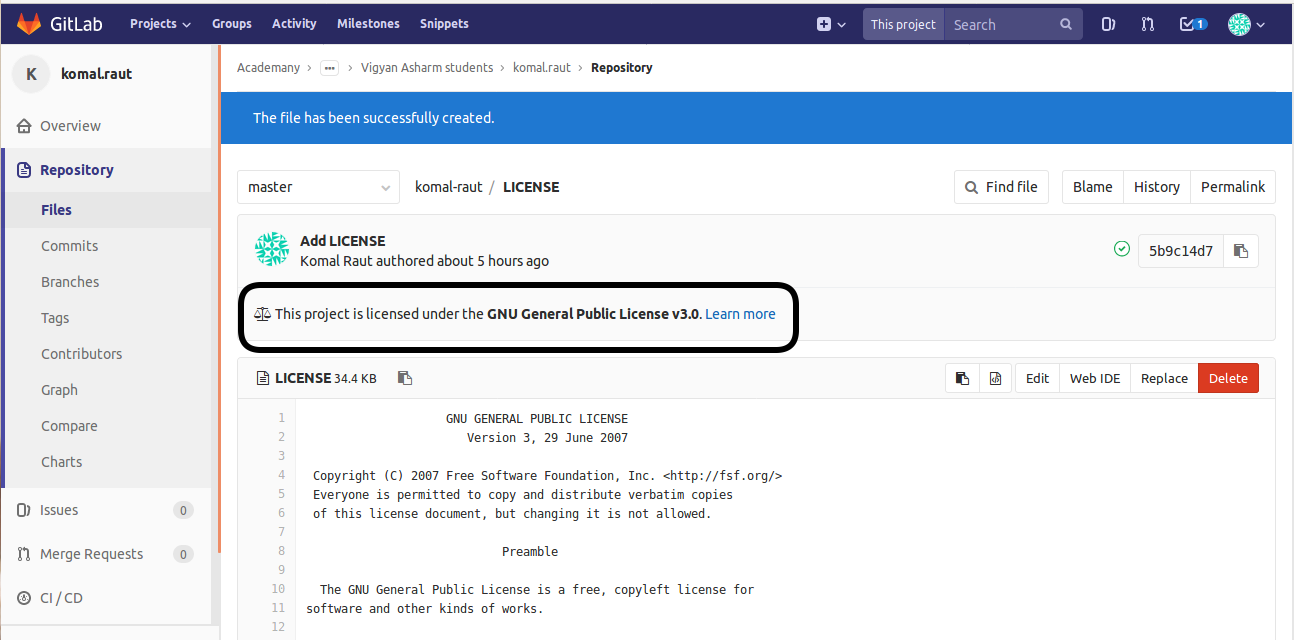
Task: Click the red Delete button
Action: (x=1228, y=378)
